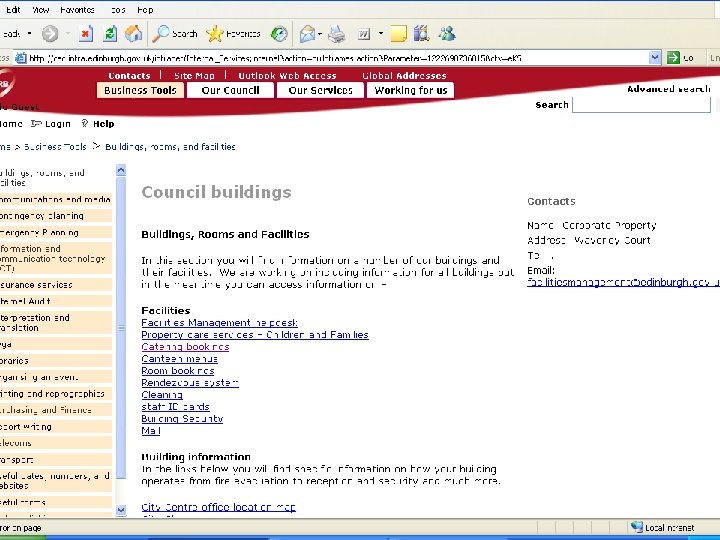
Task: Click the facilities management email address link
Action: coord(623,282)
